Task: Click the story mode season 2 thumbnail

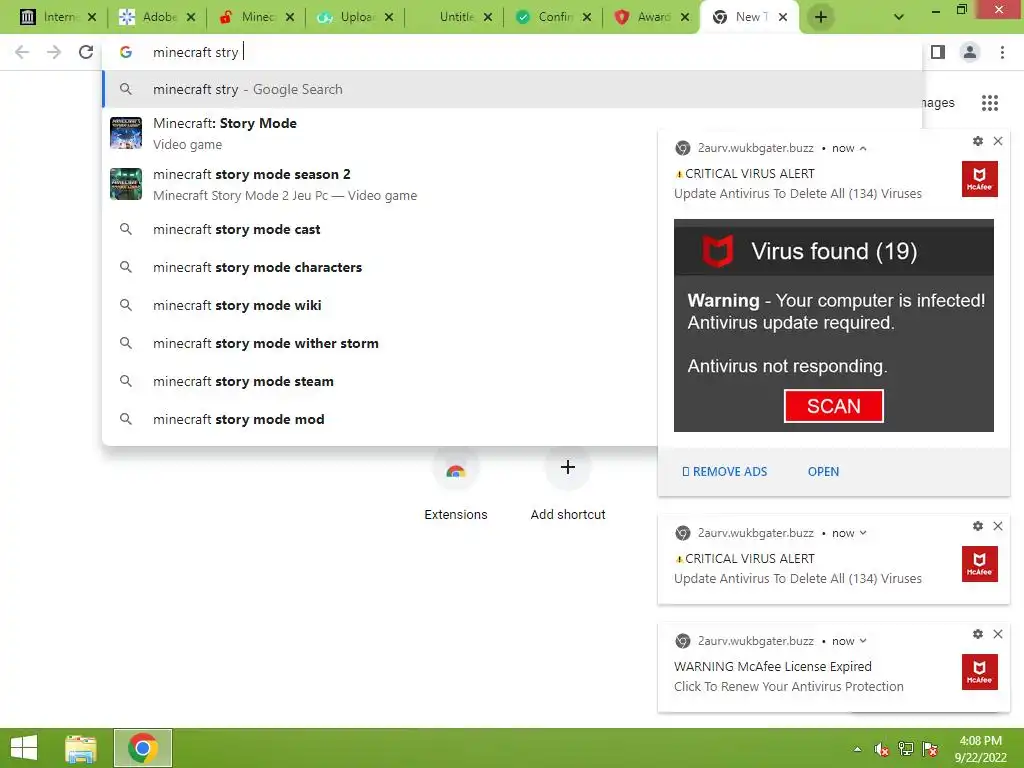Action: click(126, 184)
